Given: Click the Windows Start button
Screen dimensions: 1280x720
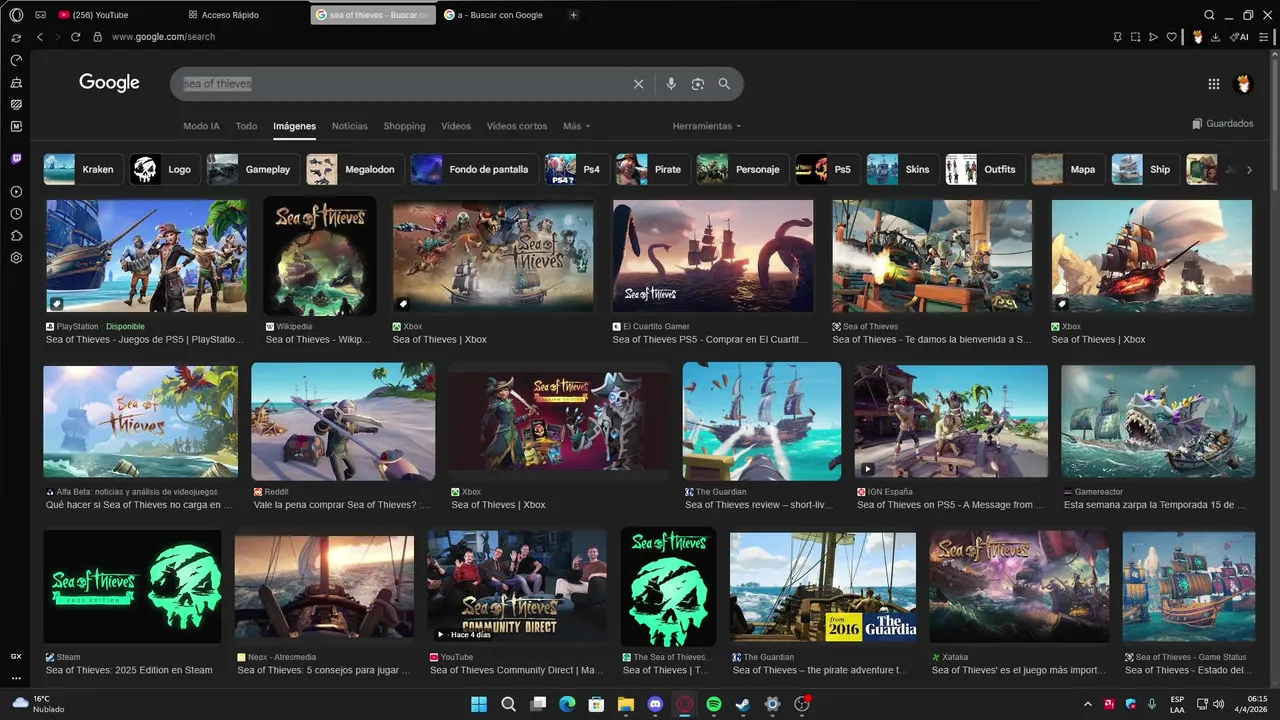Looking at the screenshot, I should point(479,704).
